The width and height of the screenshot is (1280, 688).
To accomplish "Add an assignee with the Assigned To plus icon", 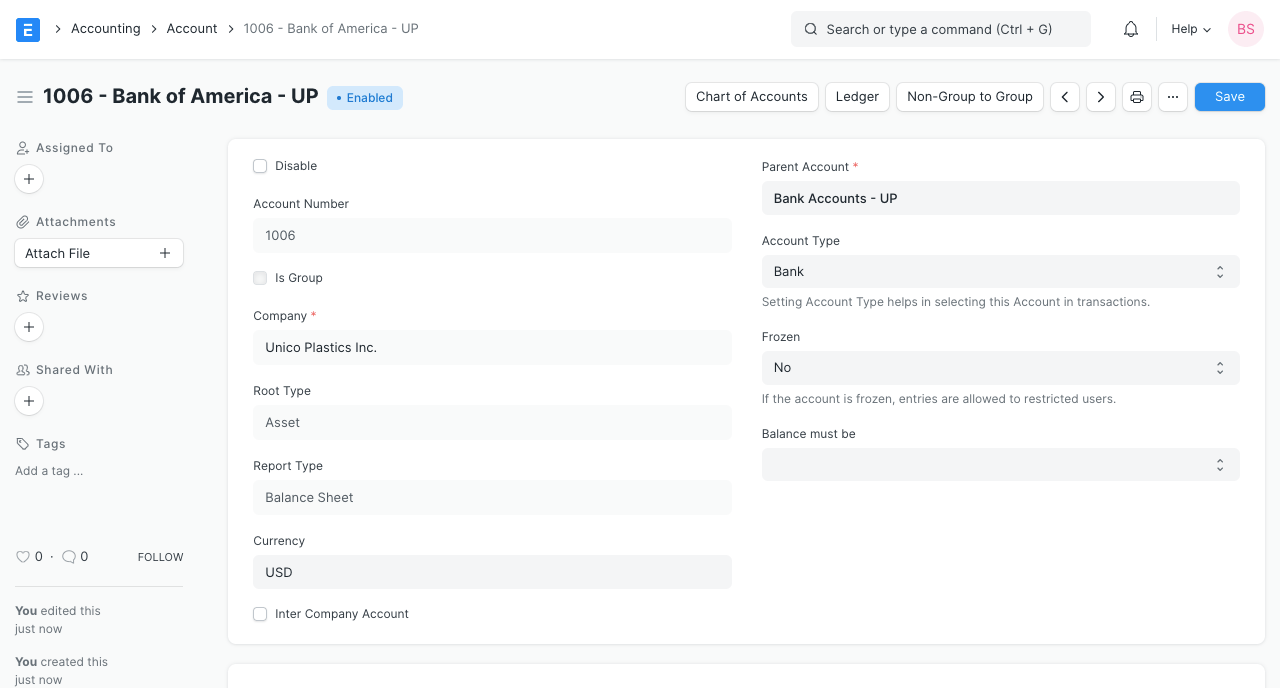I will point(29,179).
